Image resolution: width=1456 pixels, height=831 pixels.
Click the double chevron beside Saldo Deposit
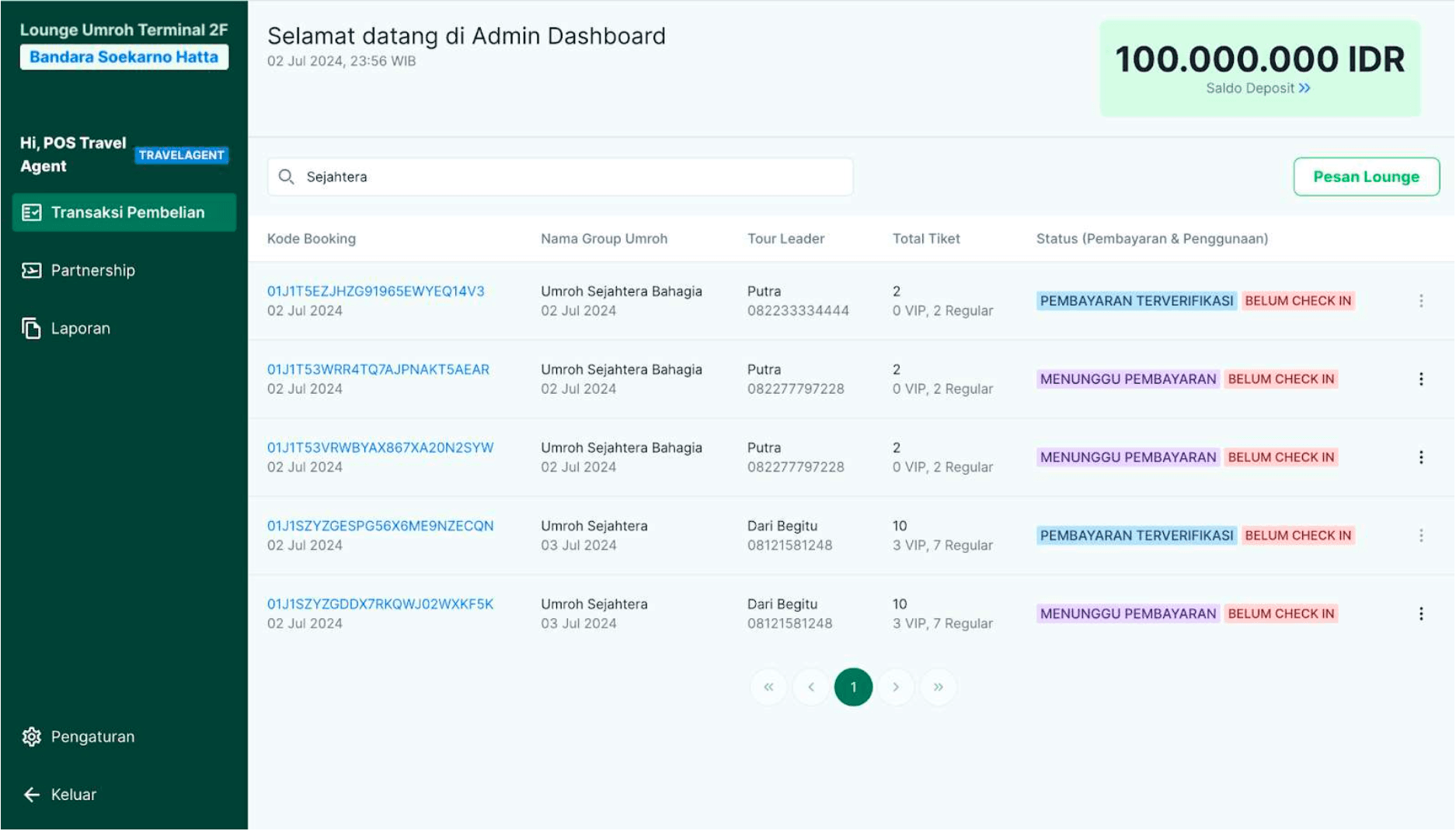pos(1304,89)
